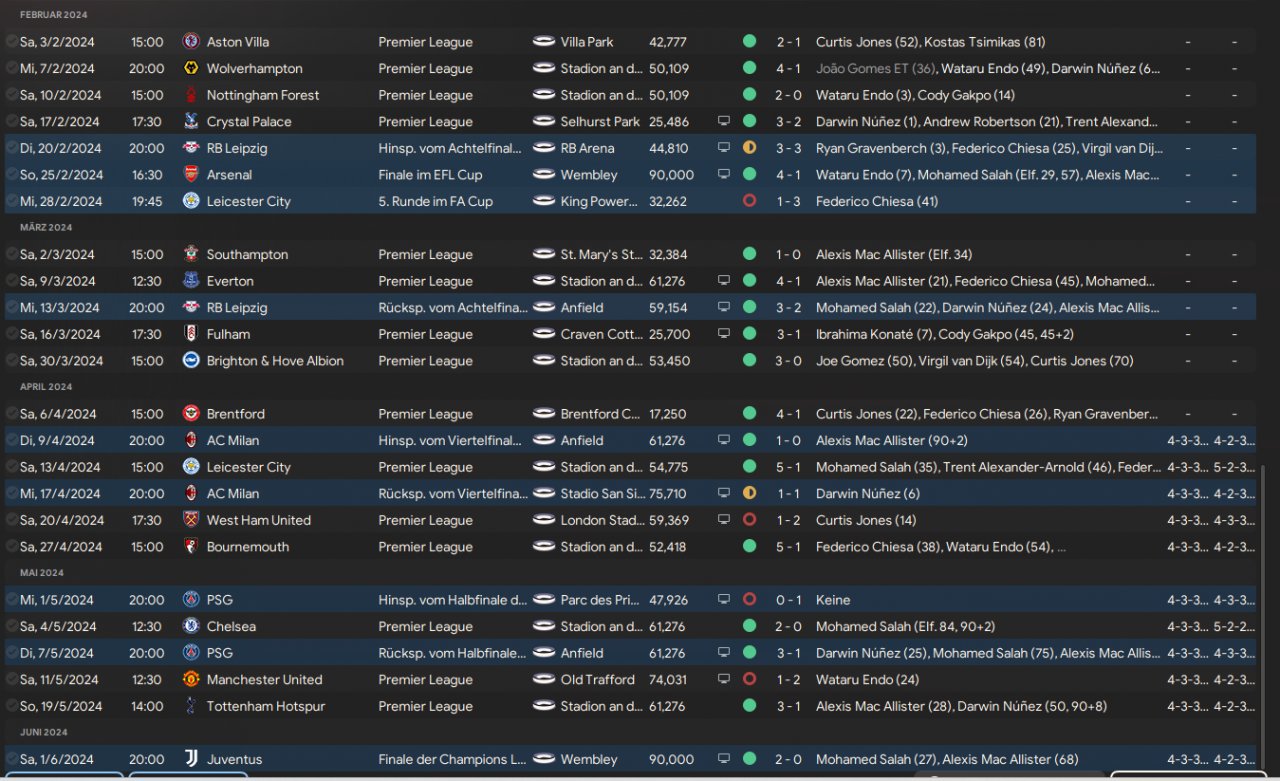Open the 5 - 1 result against Bournemouth
1280x781 pixels.
(788, 547)
